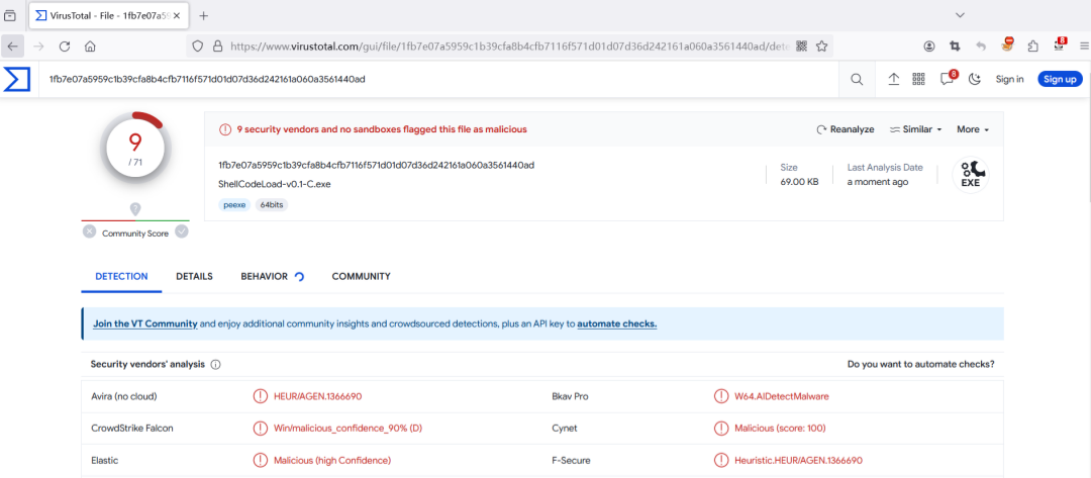Click the ShellCodeLoad-v0.1-C.exe file name
This screenshot has height=478, width=1091.
(x=274, y=185)
